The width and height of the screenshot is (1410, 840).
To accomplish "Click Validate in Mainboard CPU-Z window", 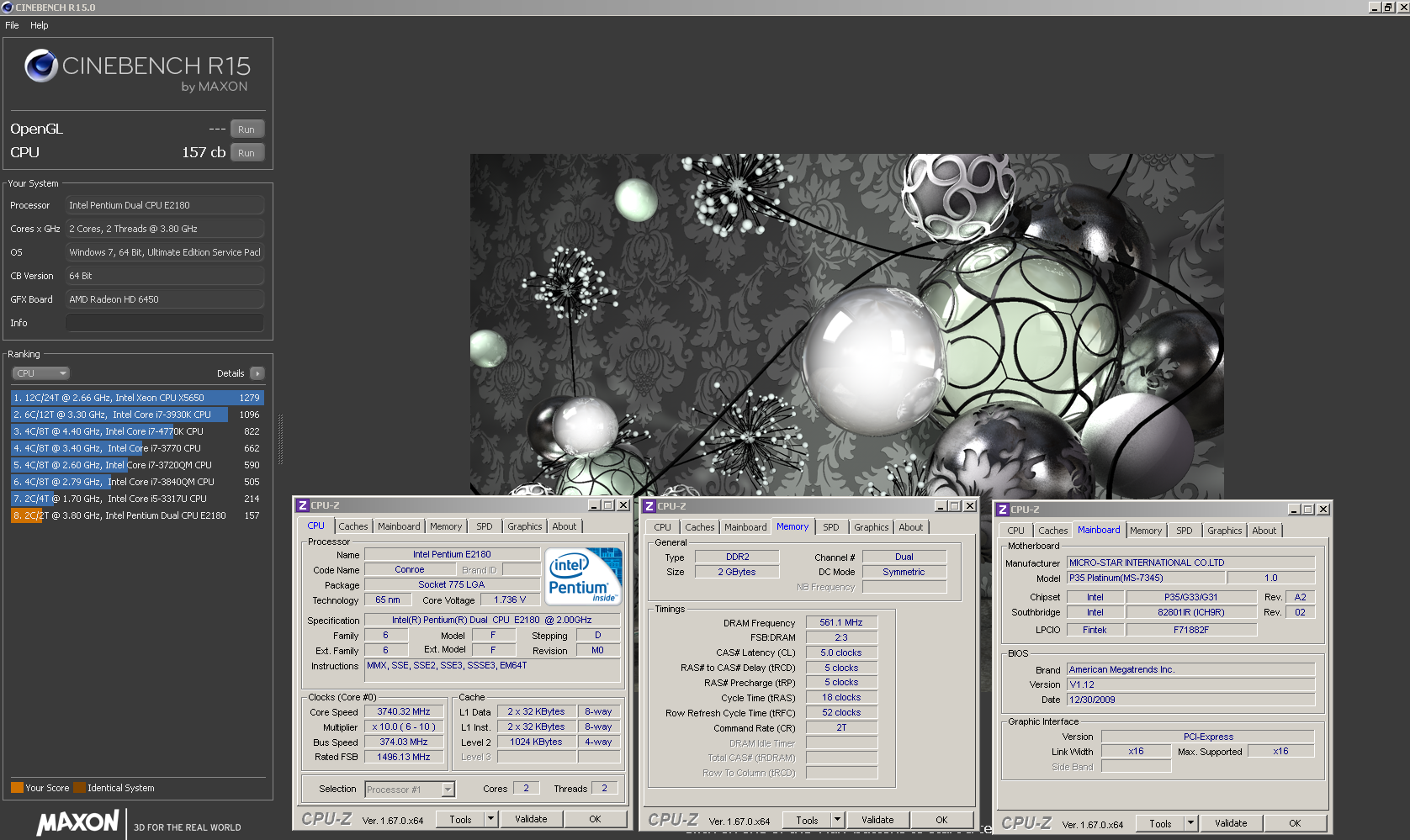I will 1231,823.
